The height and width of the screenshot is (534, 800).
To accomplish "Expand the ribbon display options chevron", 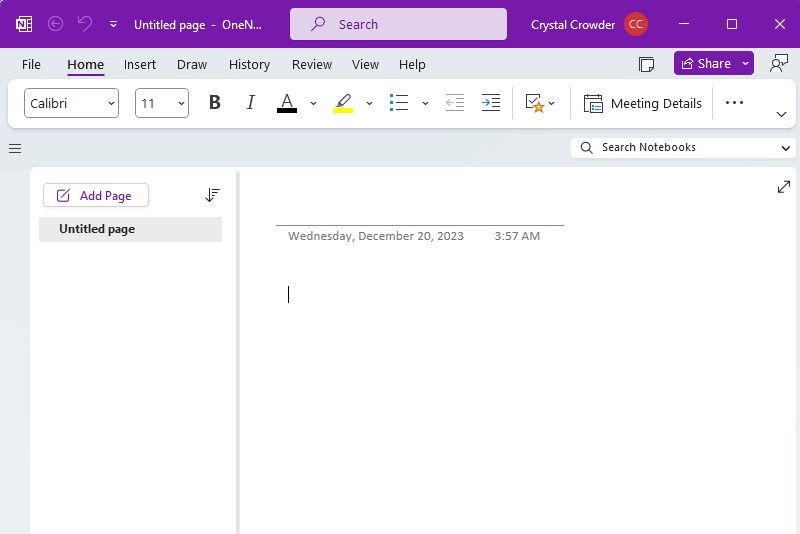I will click(781, 114).
